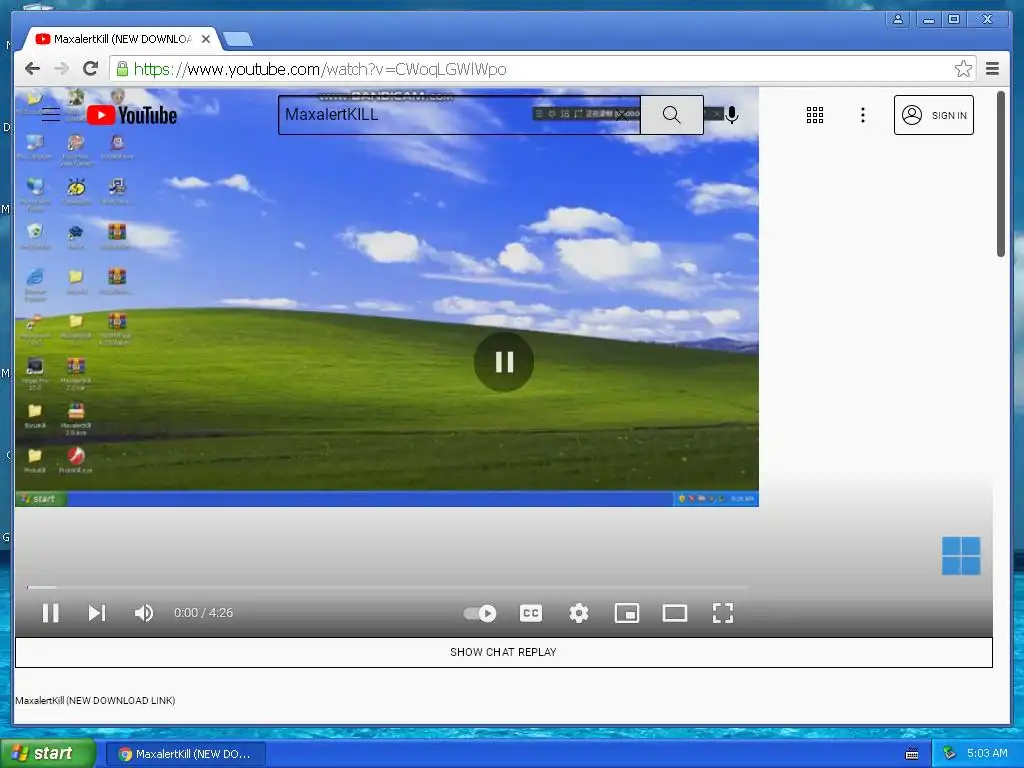1024x768 pixels.
Task: Turn on closed captions
Action: (x=531, y=613)
